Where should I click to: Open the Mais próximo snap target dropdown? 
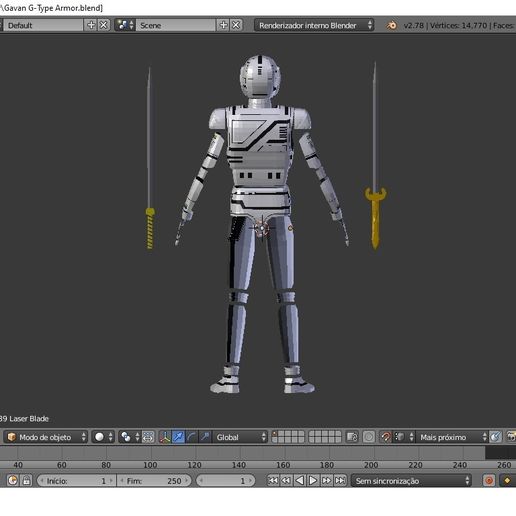click(452, 437)
